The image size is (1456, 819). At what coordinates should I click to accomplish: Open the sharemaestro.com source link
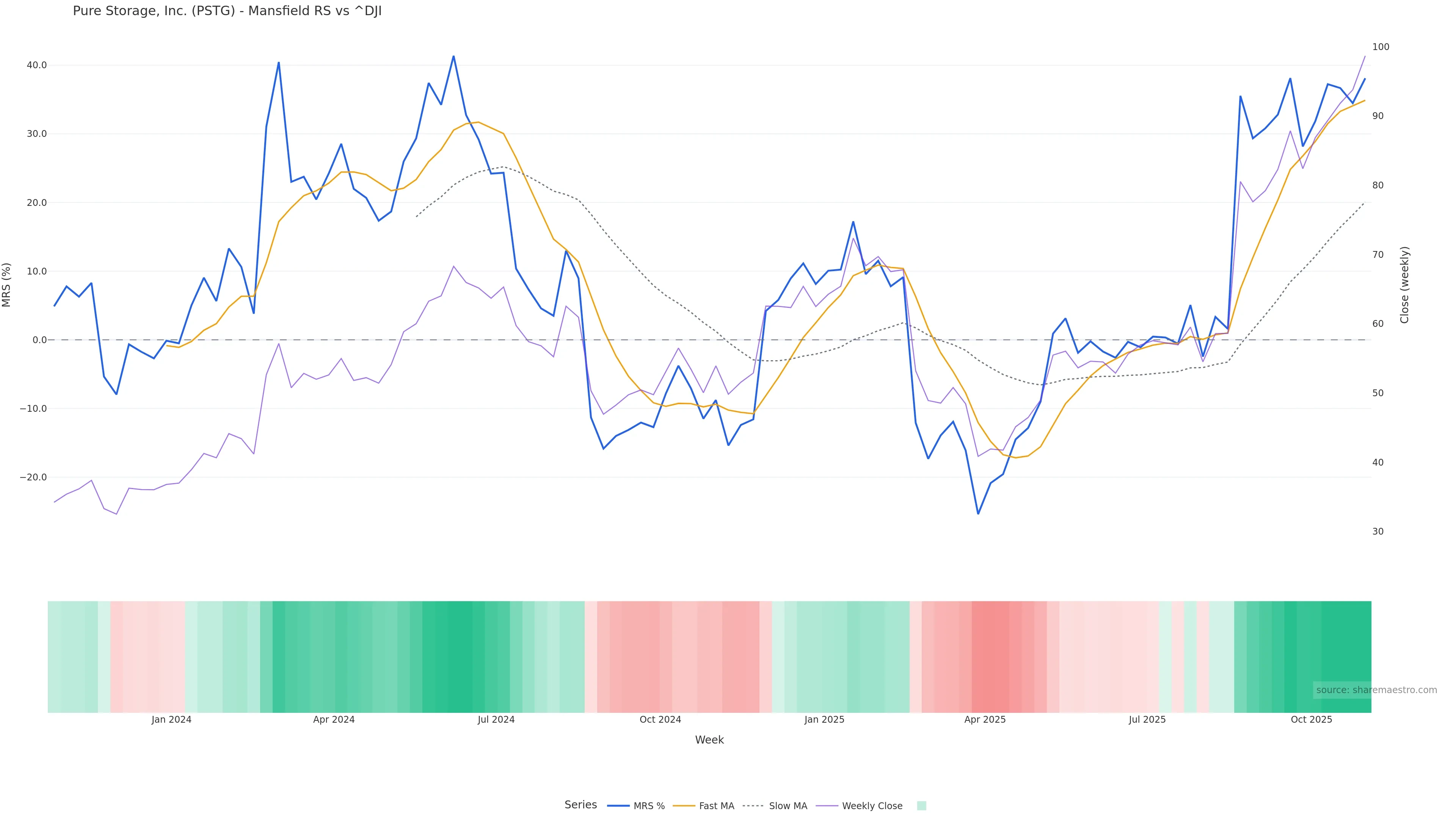[x=1376, y=690]
